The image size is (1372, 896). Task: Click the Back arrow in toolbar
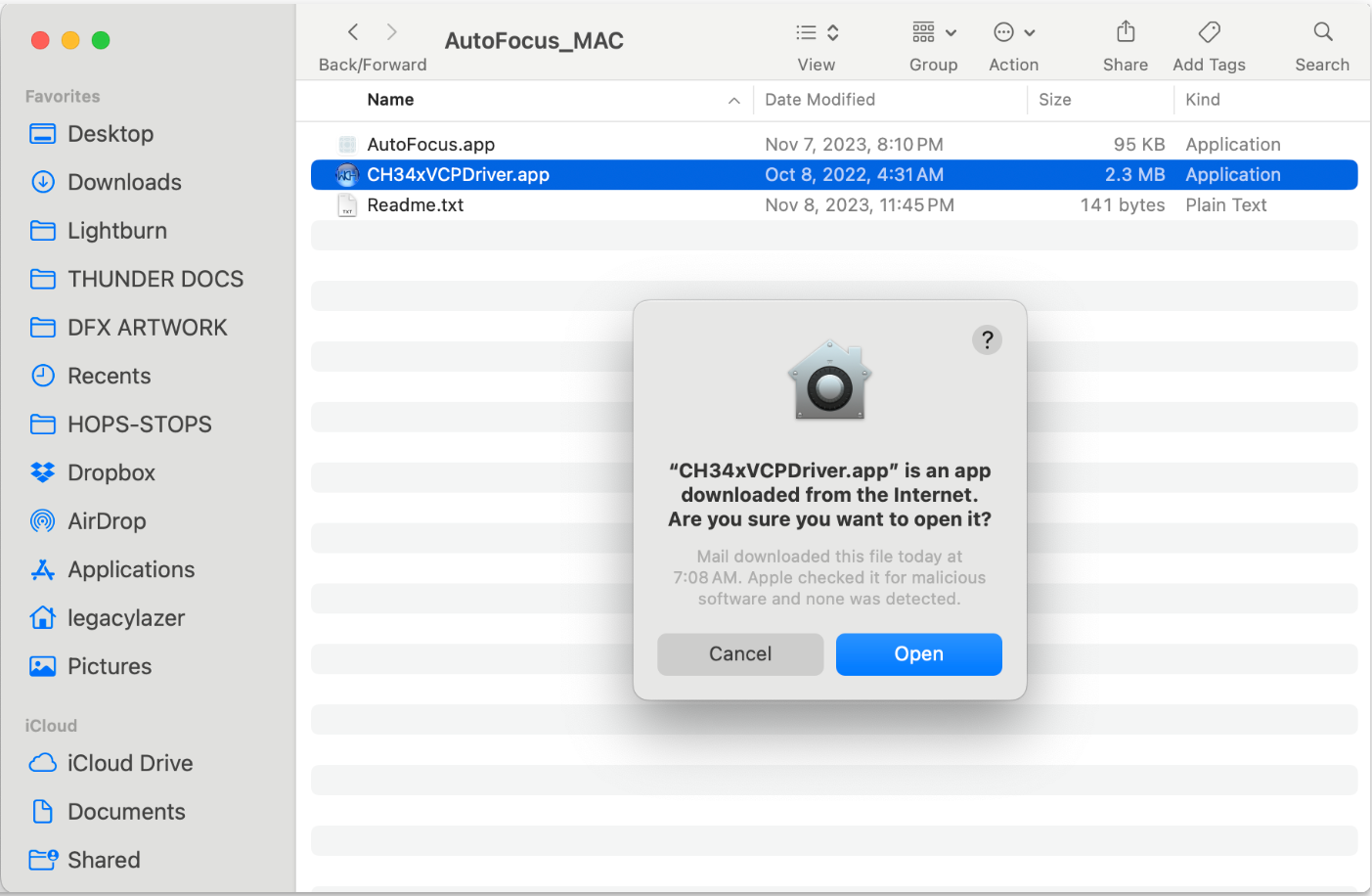point(353,32)
